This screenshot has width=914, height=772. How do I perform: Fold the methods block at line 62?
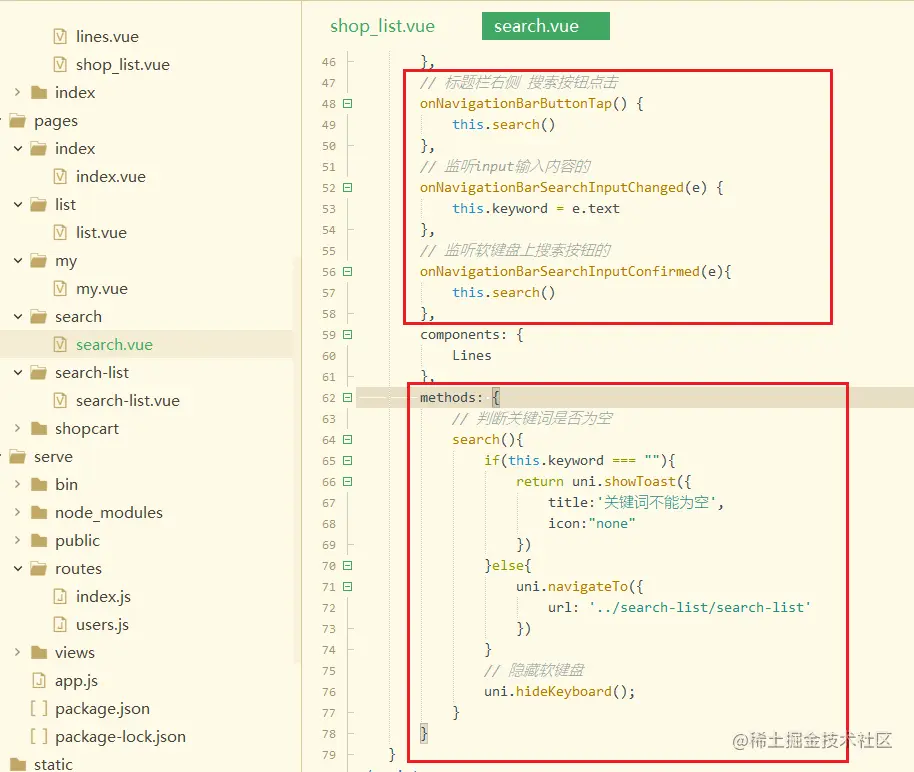(x=347, y=398)
